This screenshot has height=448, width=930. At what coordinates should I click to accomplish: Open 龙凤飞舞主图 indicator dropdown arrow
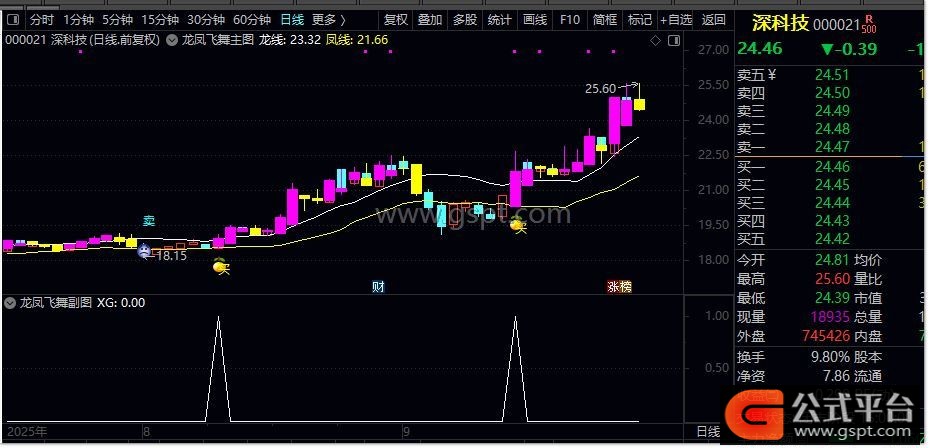click(x=174, y=40)
